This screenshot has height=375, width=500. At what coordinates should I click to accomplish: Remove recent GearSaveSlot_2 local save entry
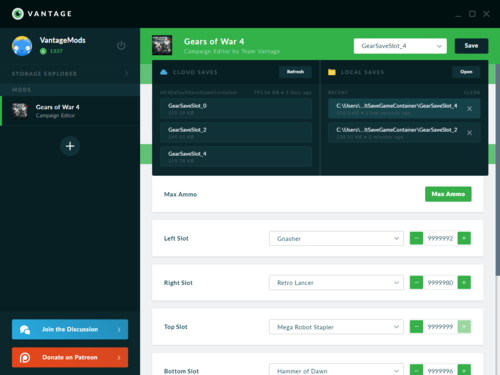click(469, 133)
